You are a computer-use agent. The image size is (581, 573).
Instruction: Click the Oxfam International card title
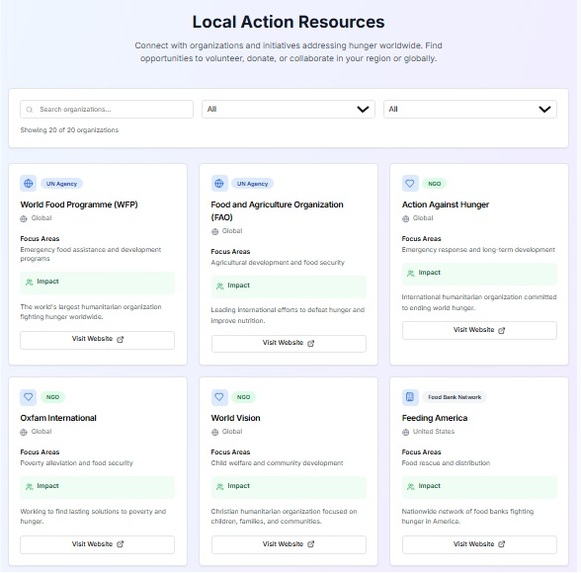click(x=58, y=418)
